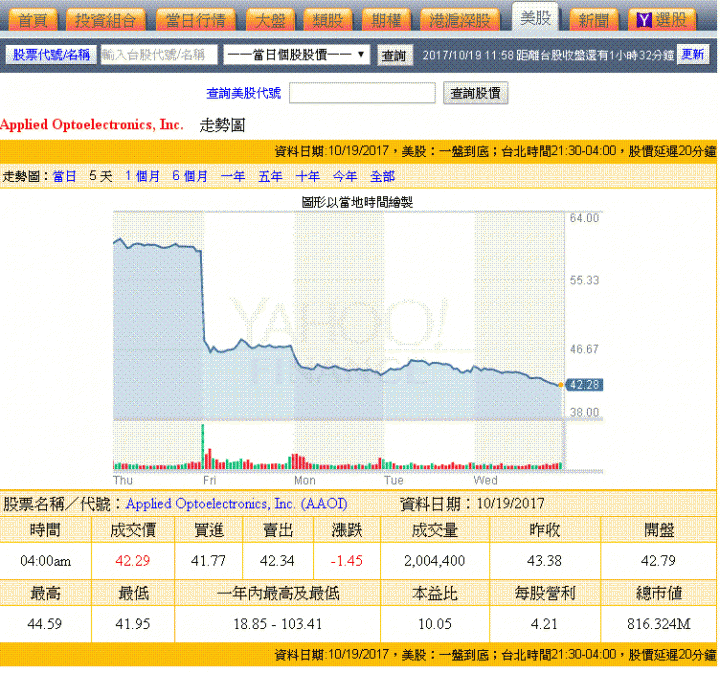This screenshot has height=673, width=720.
Task: Click the Fri label on chart axis
Action: point(209,480)
